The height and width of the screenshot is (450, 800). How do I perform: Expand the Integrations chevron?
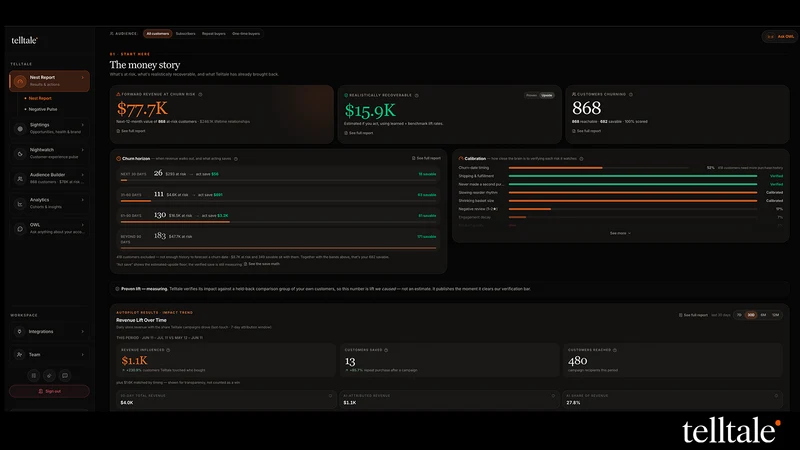point(83,332)
